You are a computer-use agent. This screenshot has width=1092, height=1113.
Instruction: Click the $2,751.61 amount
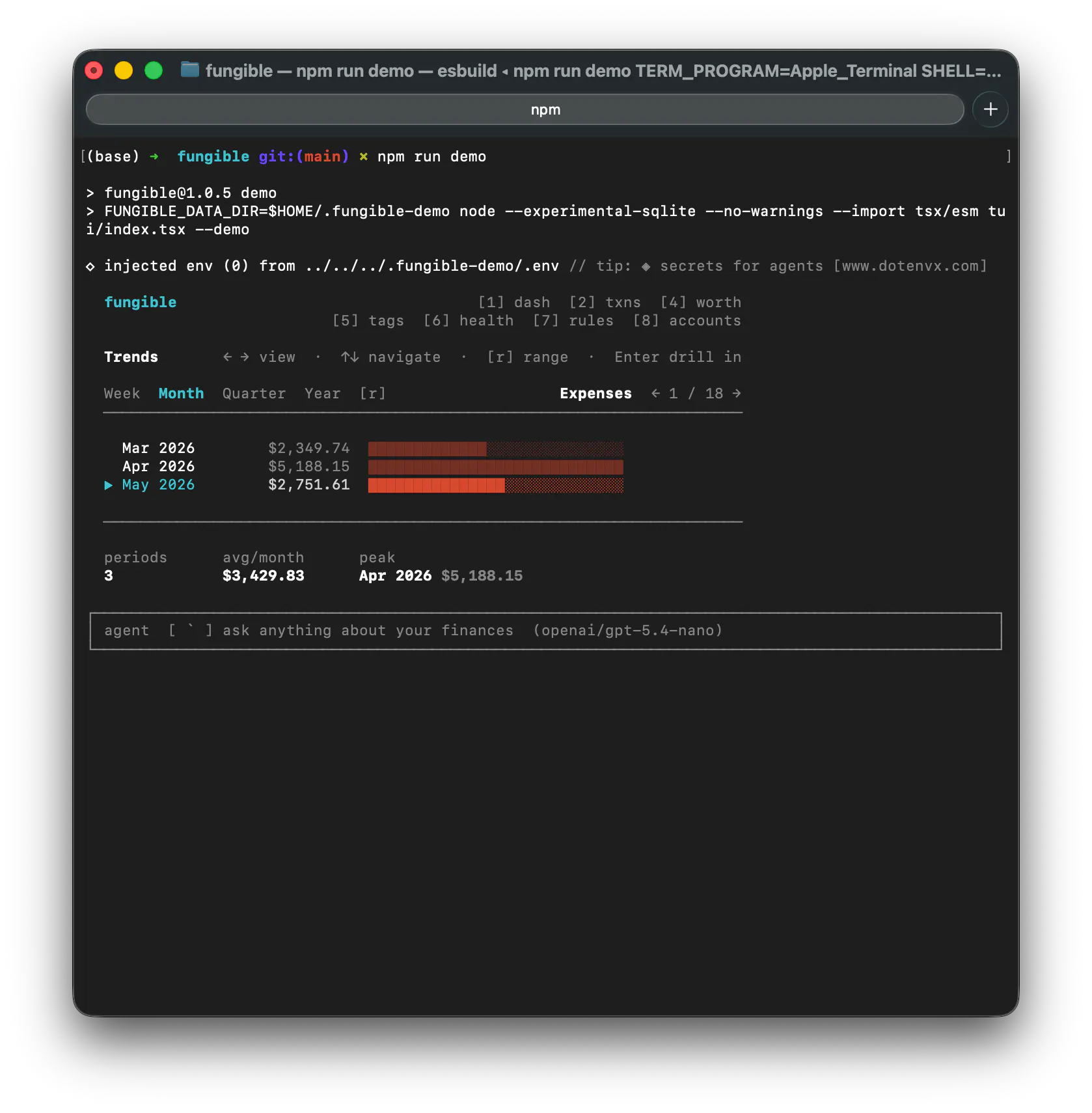[308, 484]
